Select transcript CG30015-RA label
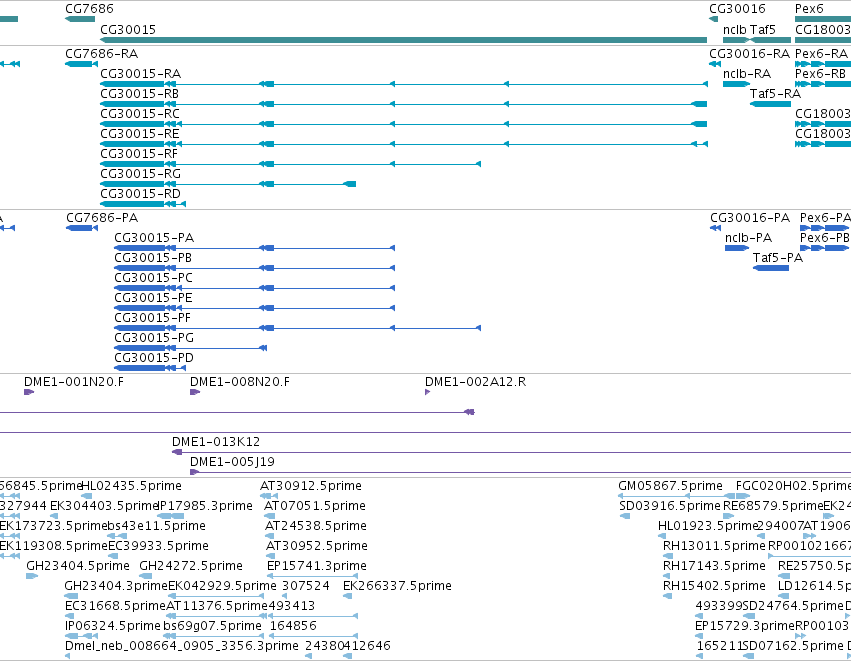 (141, 74)
